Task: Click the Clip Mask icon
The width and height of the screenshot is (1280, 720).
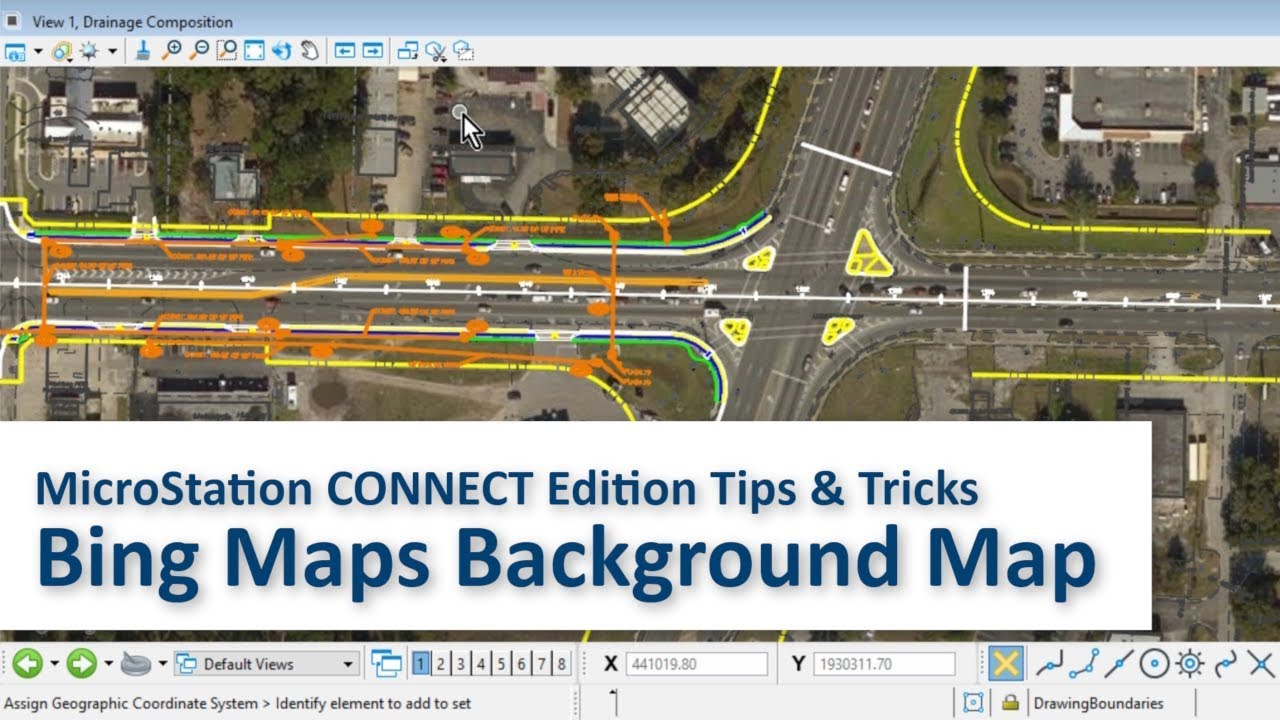Action: (463, 50)
